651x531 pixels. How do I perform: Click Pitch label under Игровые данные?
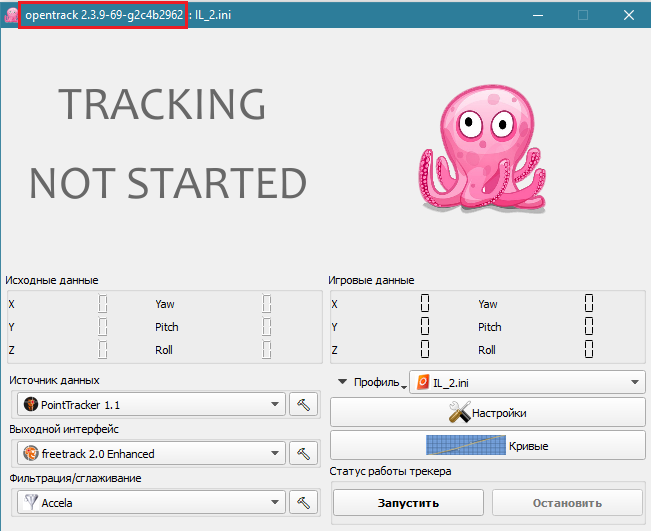pos(489,327)
